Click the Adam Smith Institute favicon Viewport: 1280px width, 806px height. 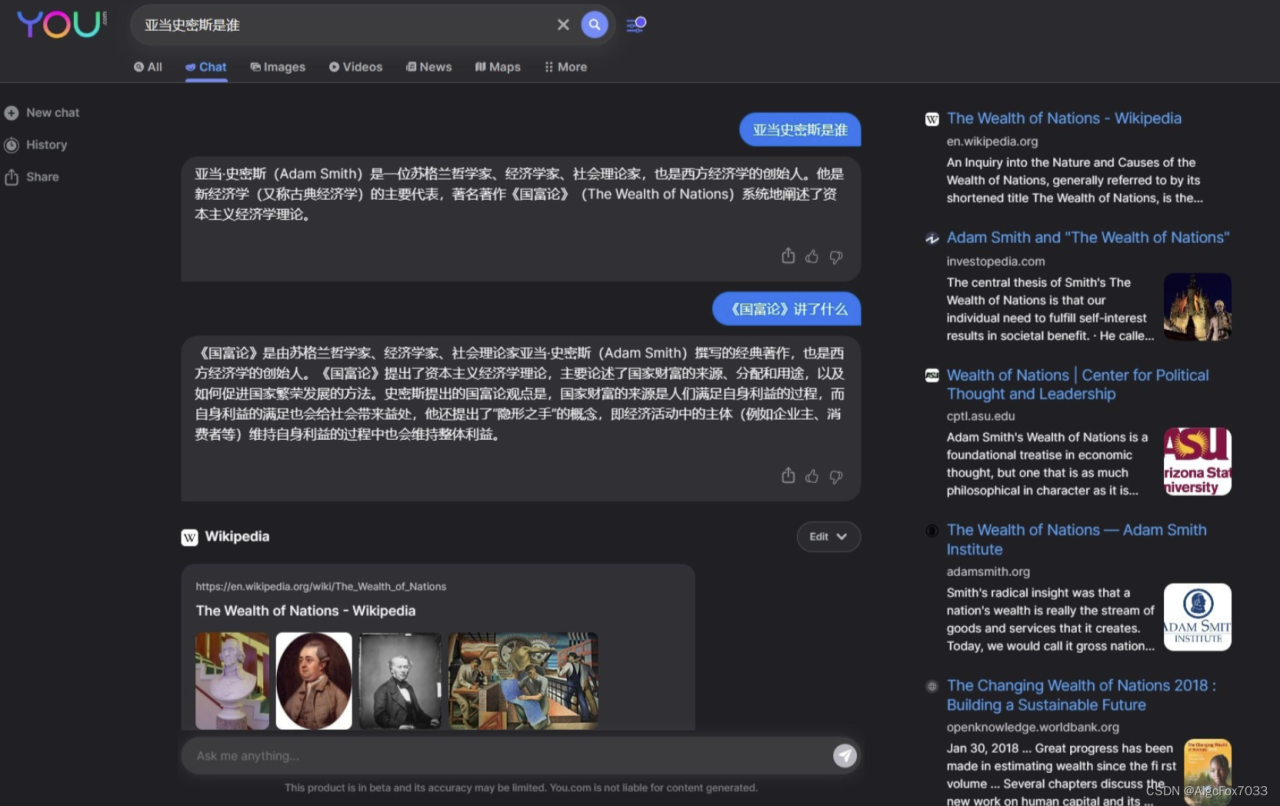932,530
